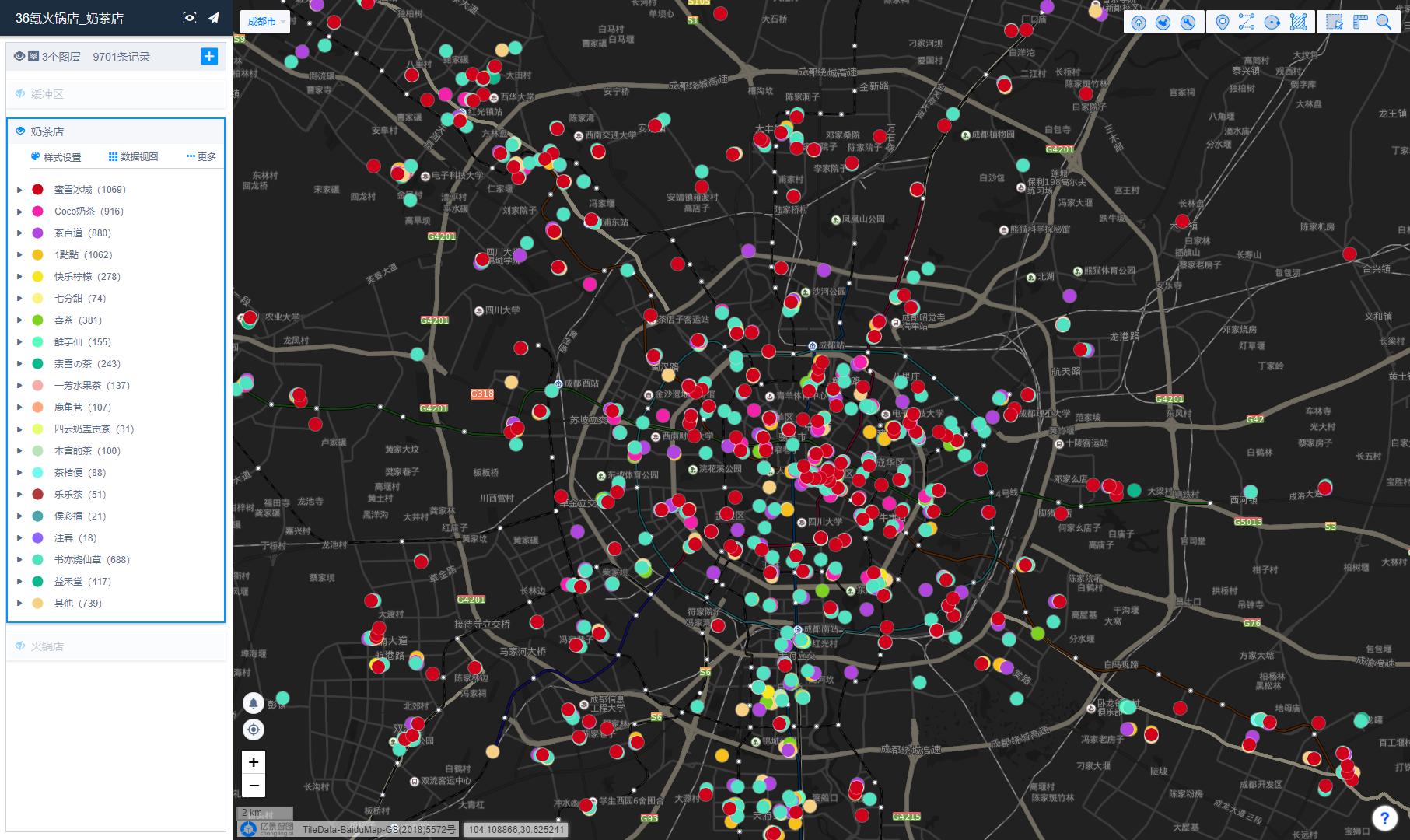Viewport: 1410px width, 840px height.
Task: Select the circle drawing tool
Action: (x=1272, y=23)
